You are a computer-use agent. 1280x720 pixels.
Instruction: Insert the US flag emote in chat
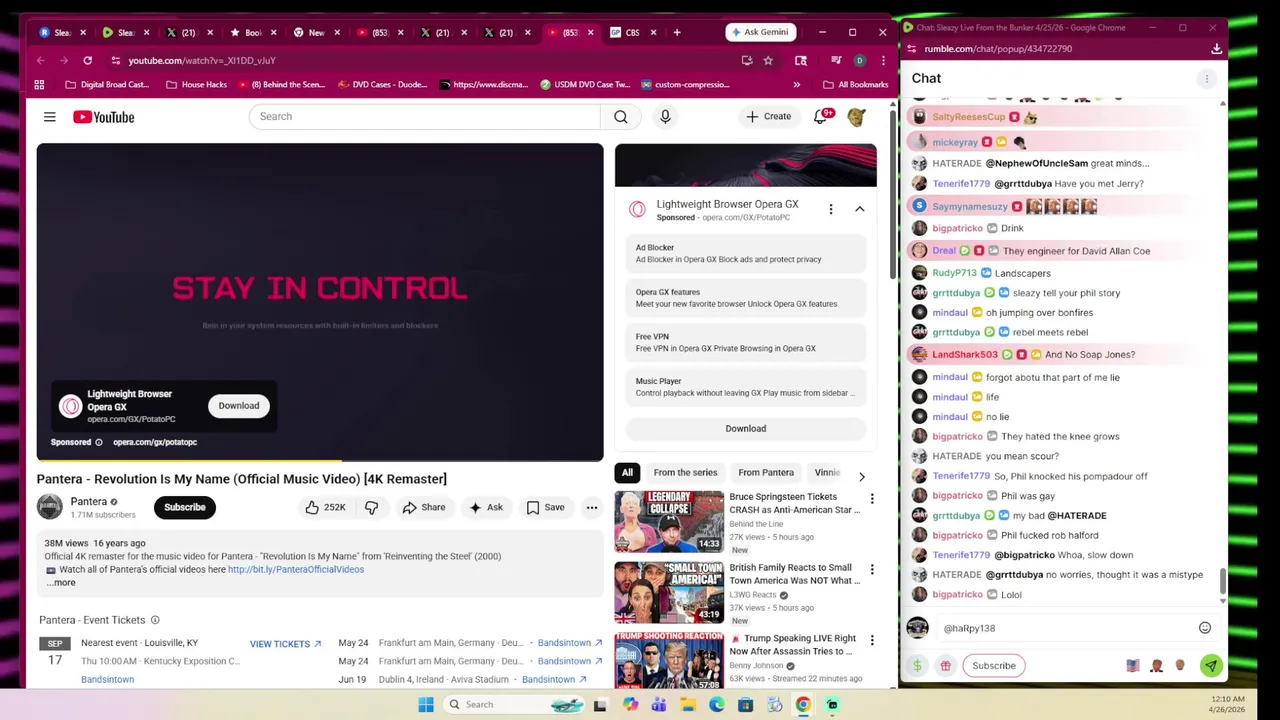click(1133, 665)
